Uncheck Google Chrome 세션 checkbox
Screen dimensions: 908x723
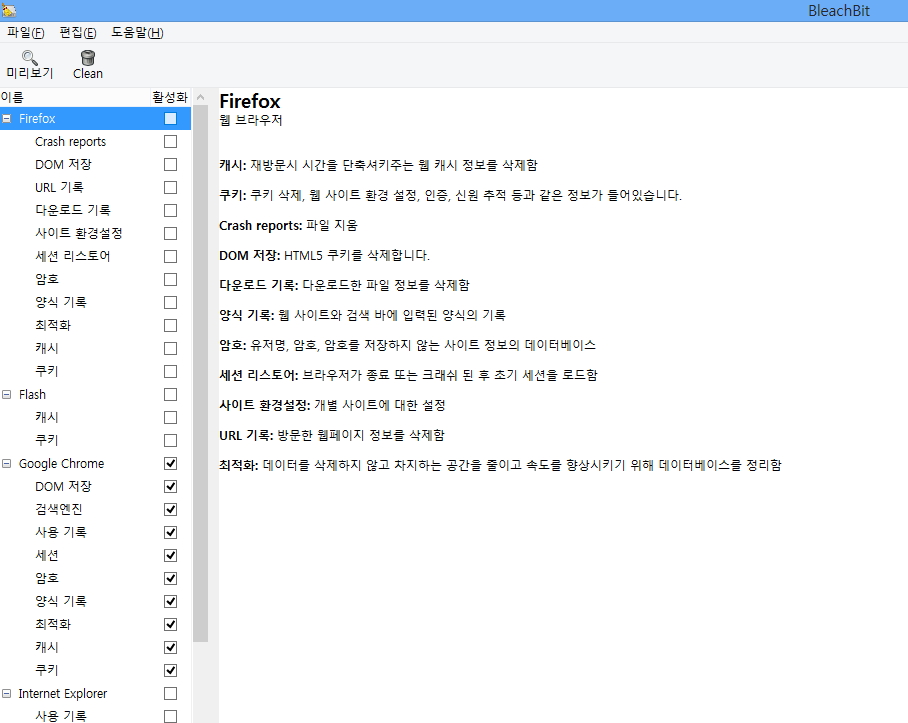coord(170,556)
